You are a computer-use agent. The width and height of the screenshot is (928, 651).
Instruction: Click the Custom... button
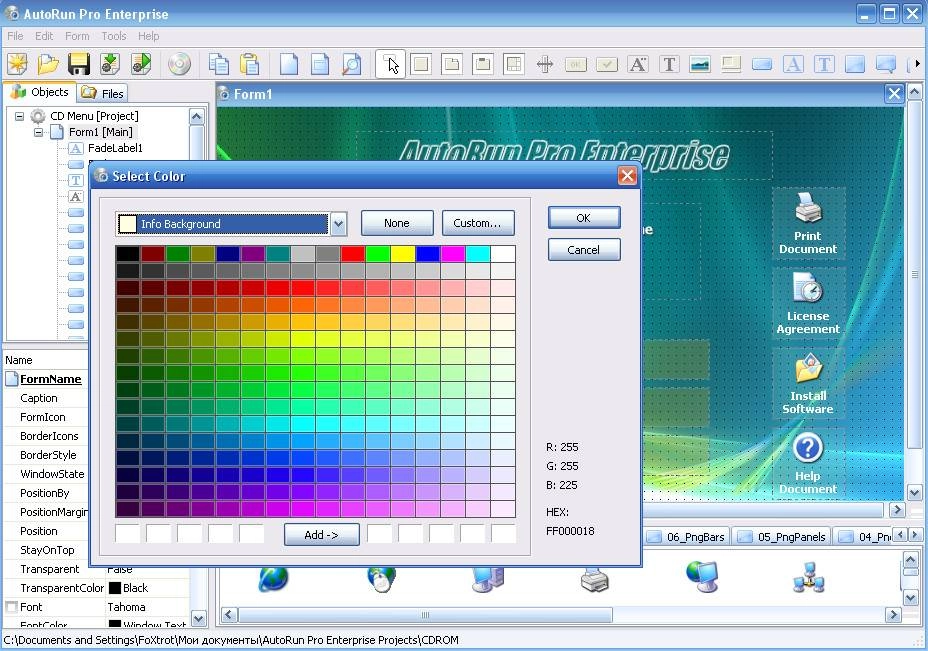coord(477,223)
